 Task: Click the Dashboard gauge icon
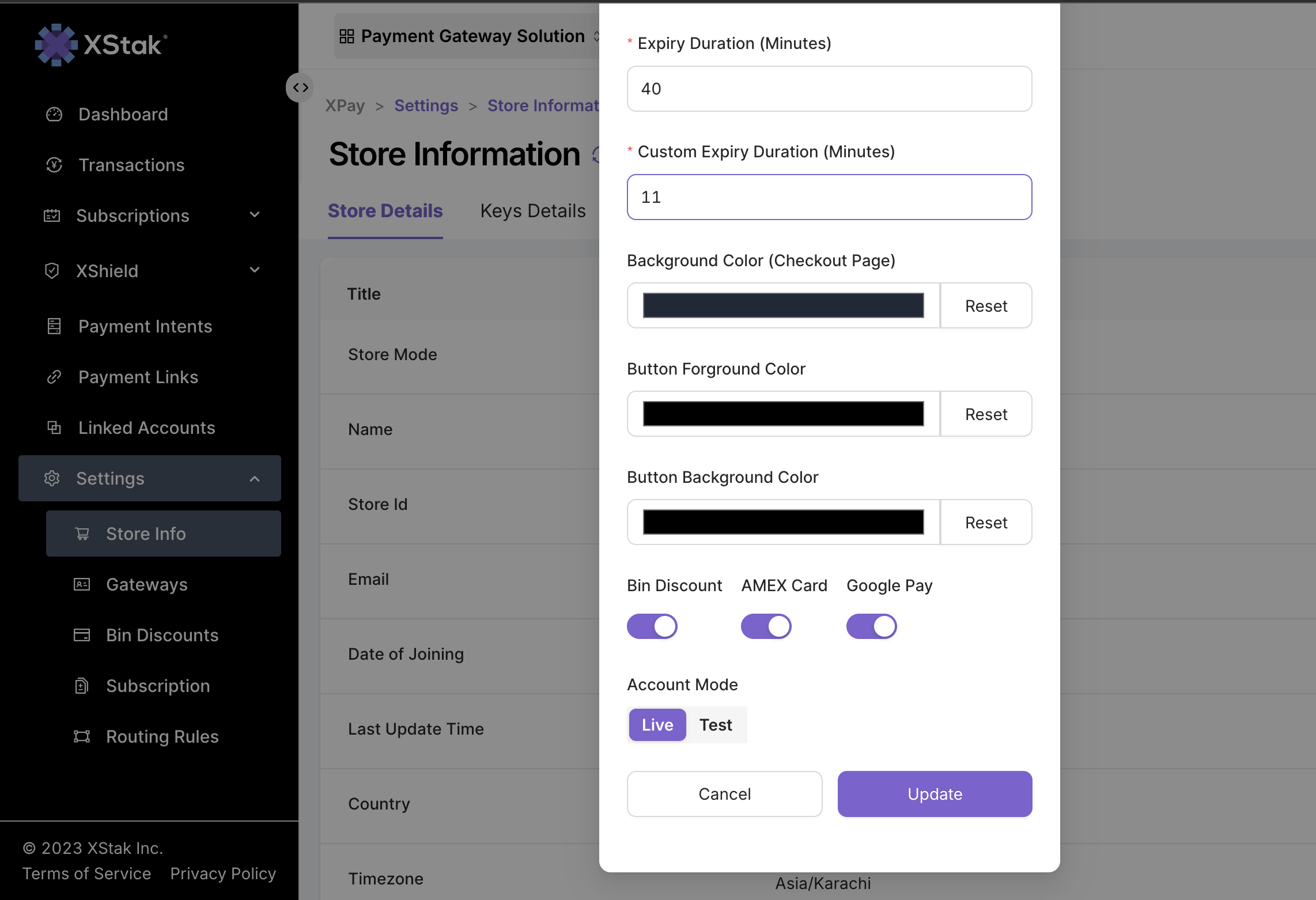pos(54,114)
